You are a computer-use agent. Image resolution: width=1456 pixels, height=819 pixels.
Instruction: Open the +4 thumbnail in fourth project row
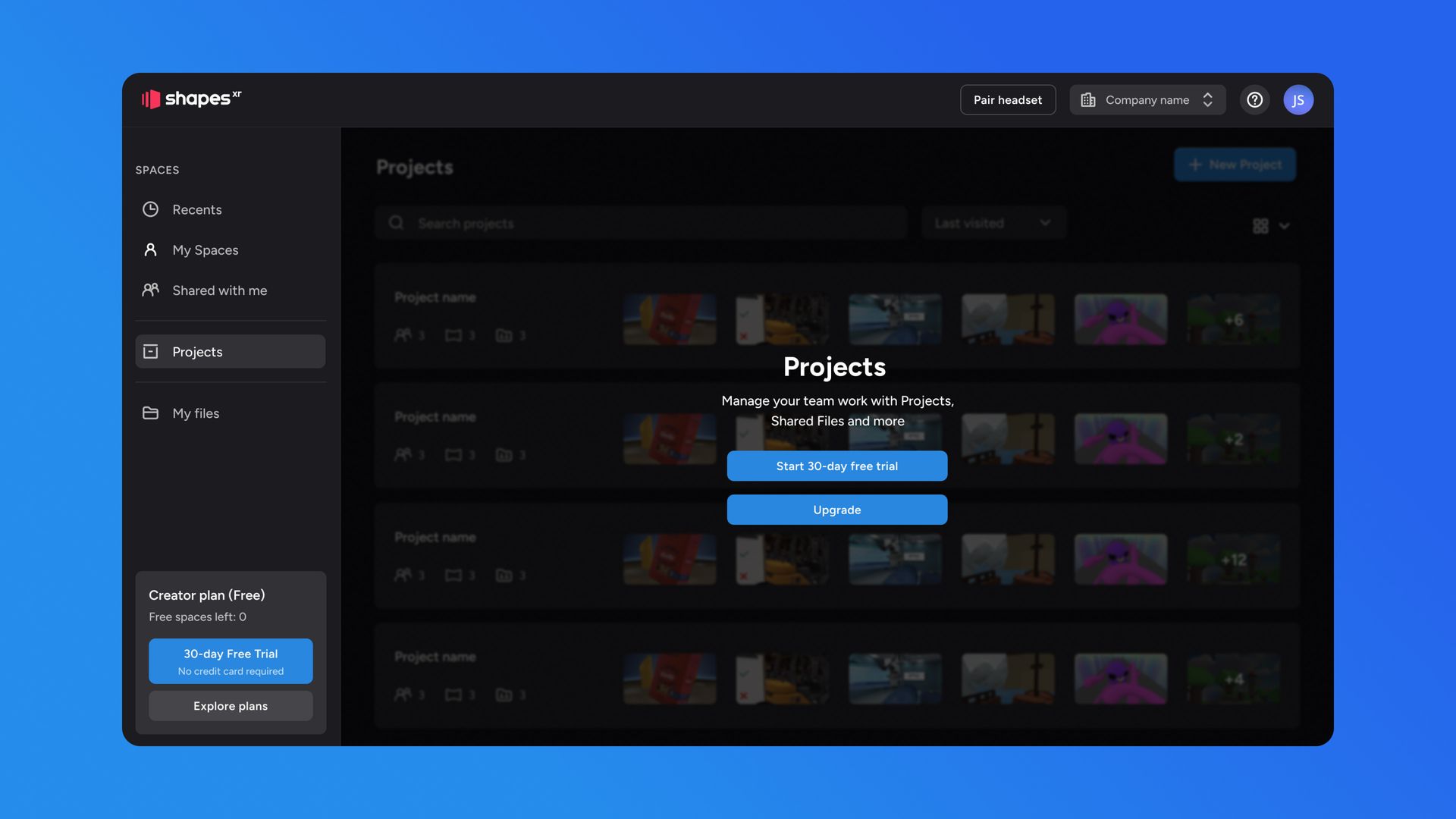[1233, 679]
